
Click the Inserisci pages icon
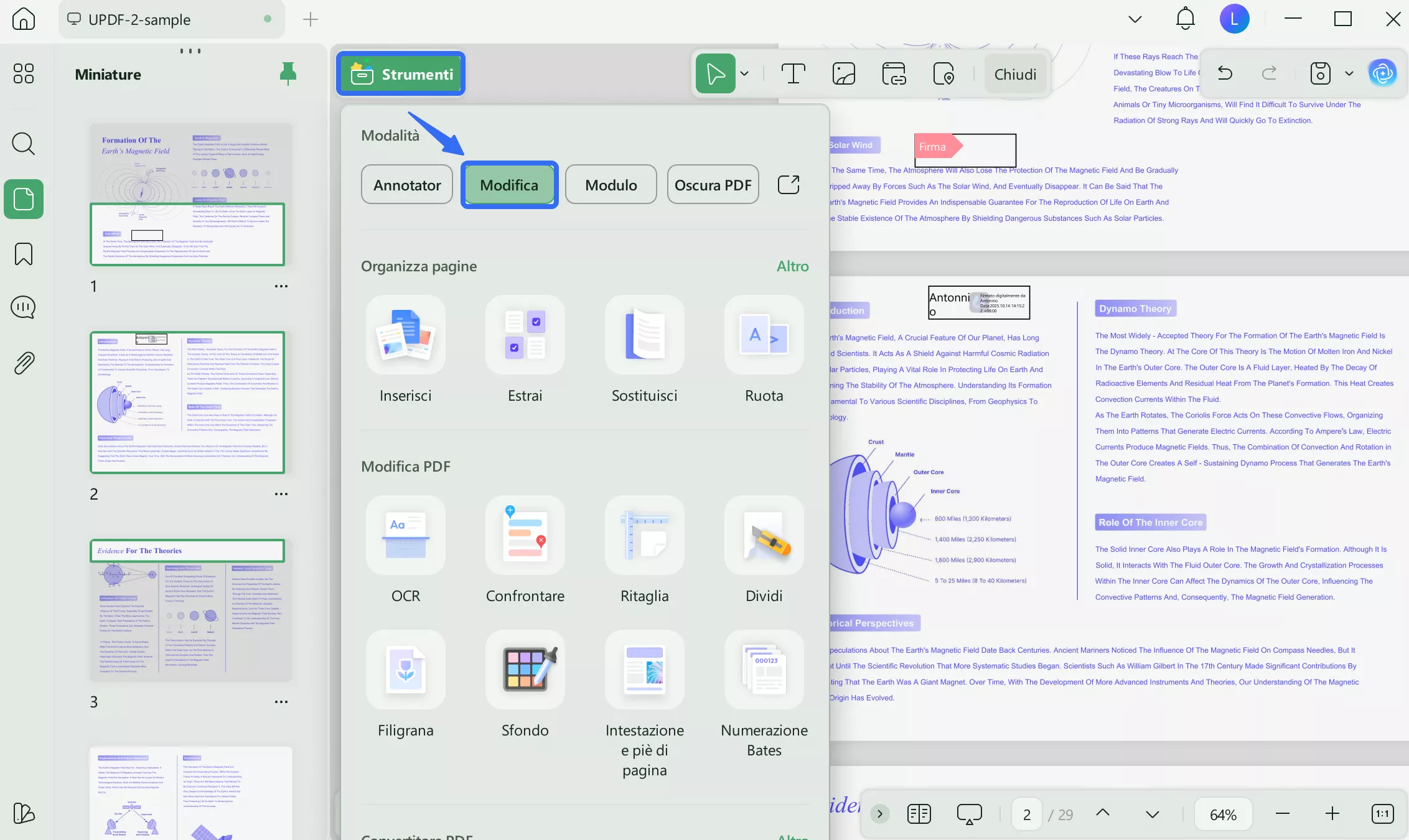[405, 335]
